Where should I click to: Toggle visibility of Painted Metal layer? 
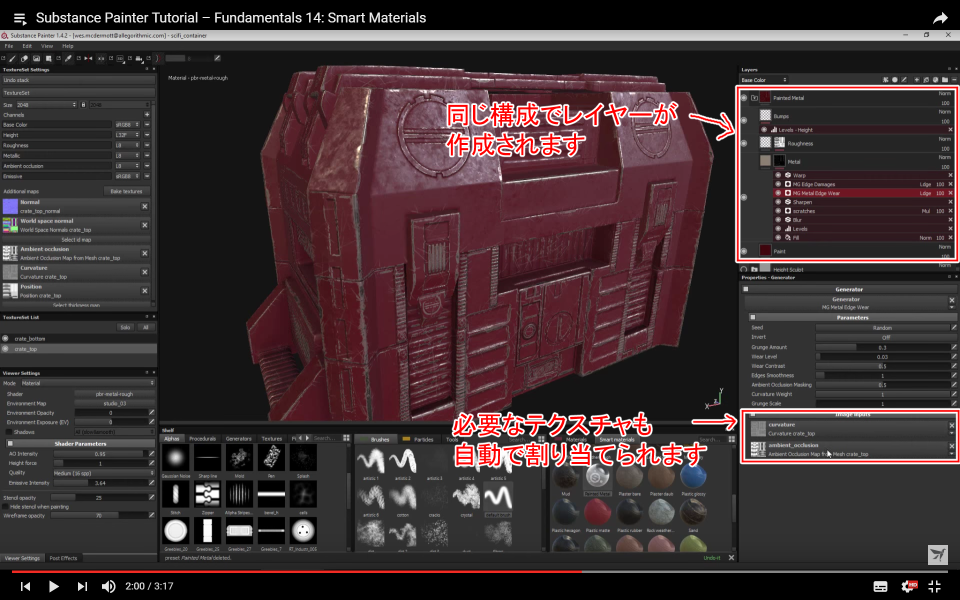[x=744, y=98]
